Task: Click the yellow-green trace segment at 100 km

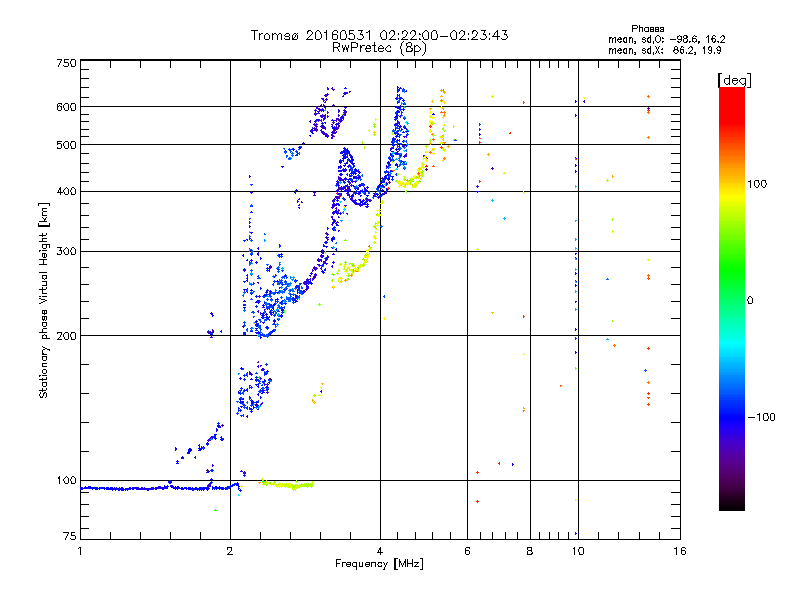Action: point(286,484)
